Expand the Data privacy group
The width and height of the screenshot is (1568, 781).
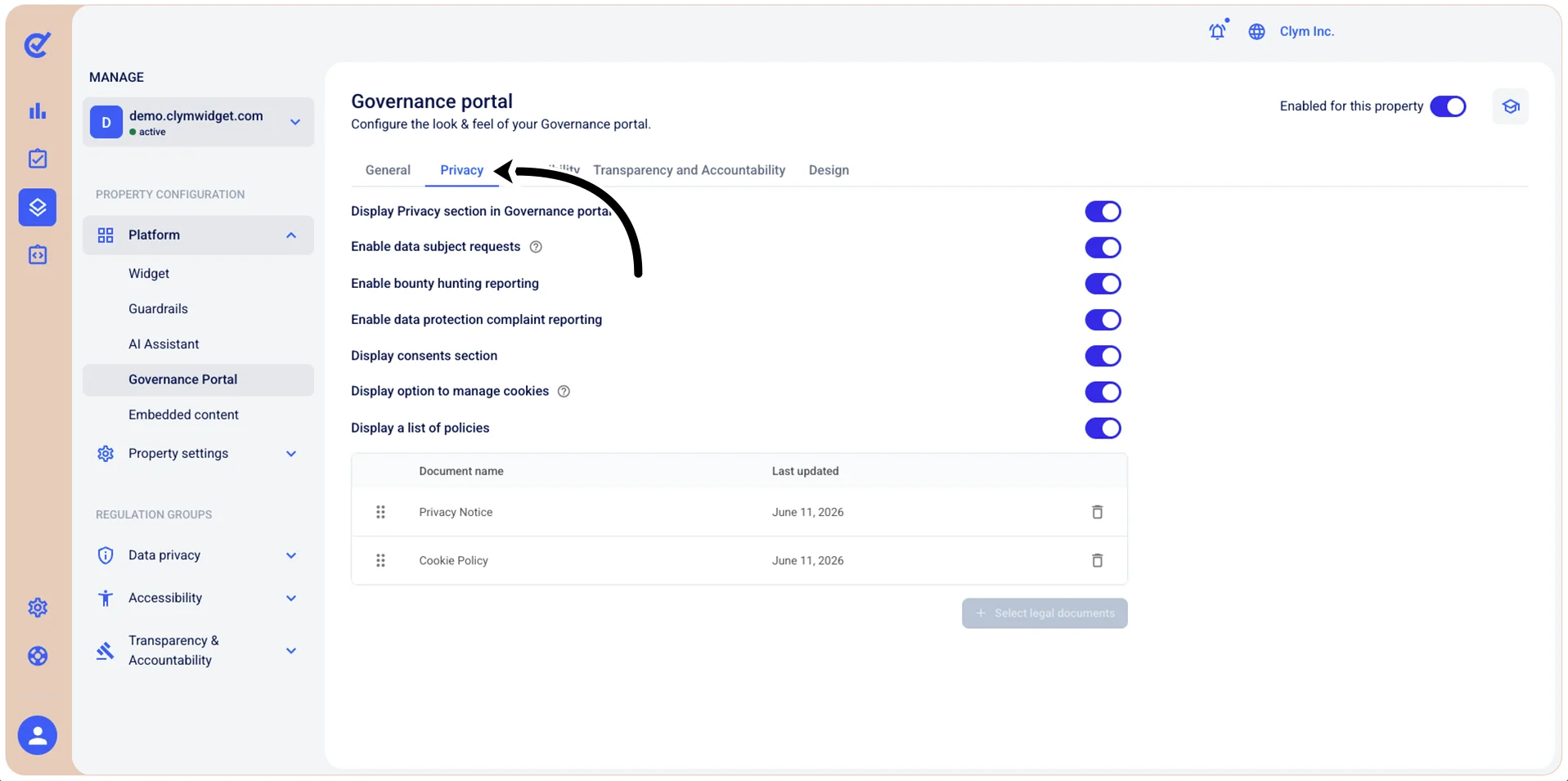pos(198,555)
